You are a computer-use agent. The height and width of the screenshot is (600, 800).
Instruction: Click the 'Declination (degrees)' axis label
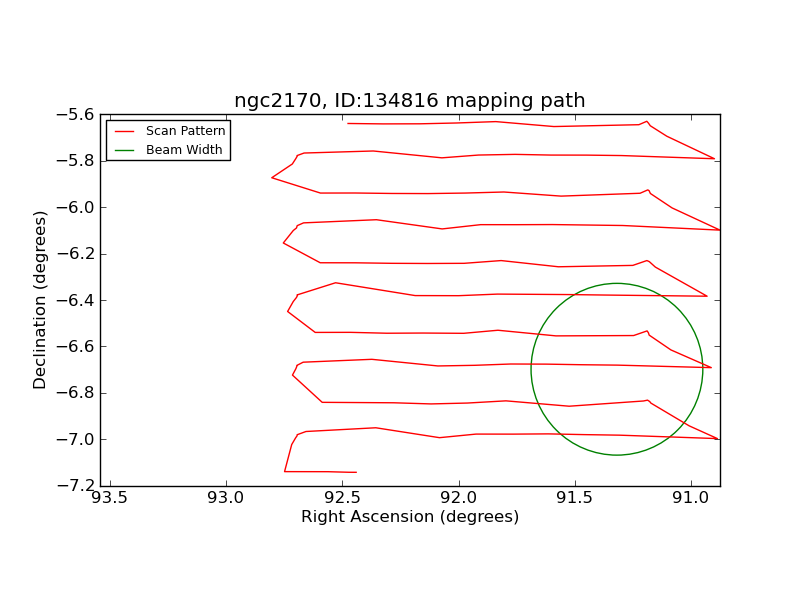39,300
